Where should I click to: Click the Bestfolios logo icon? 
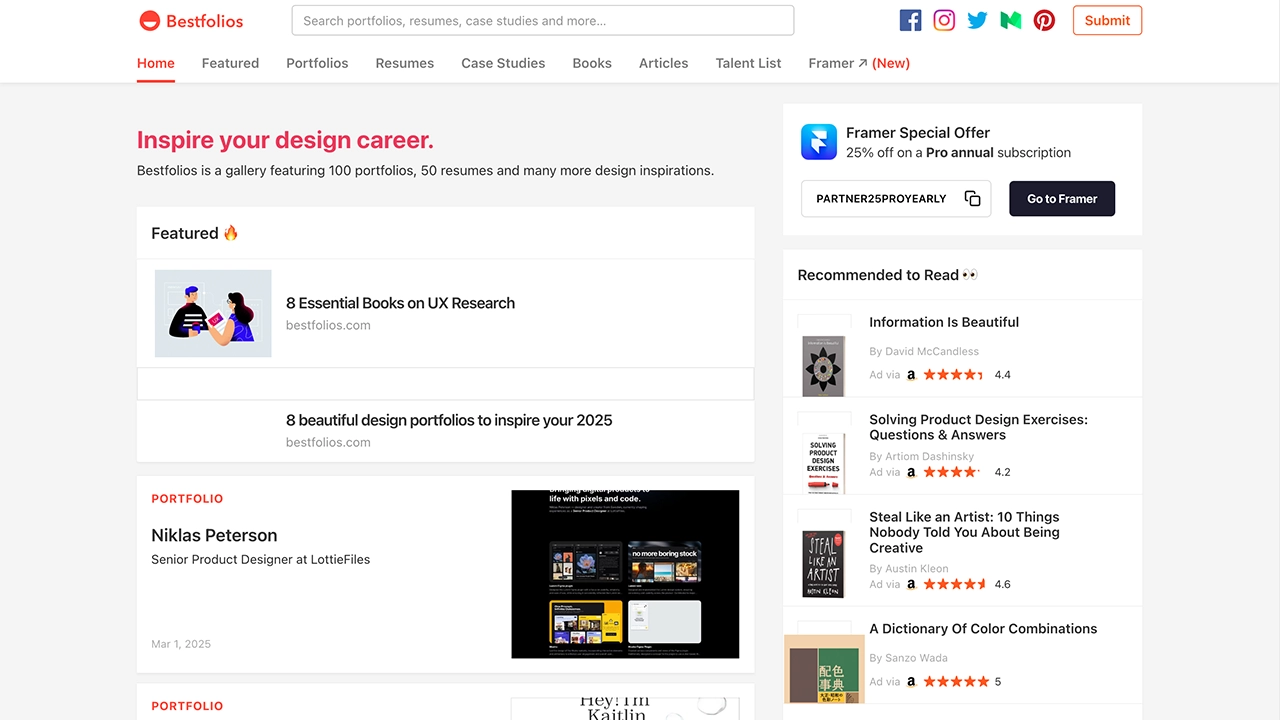click(x=149, y=20)
